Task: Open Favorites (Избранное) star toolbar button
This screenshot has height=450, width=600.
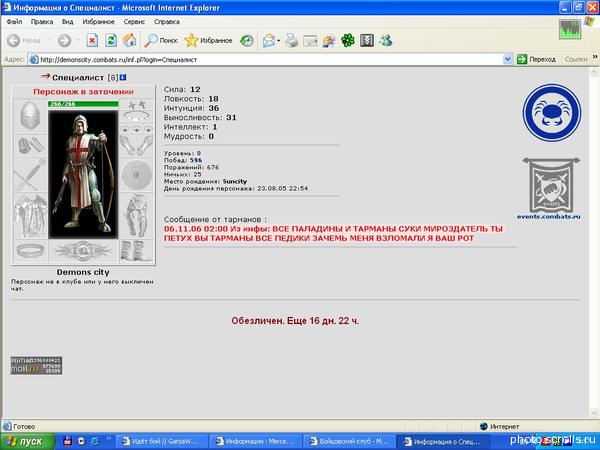Action: pos(208,40)
